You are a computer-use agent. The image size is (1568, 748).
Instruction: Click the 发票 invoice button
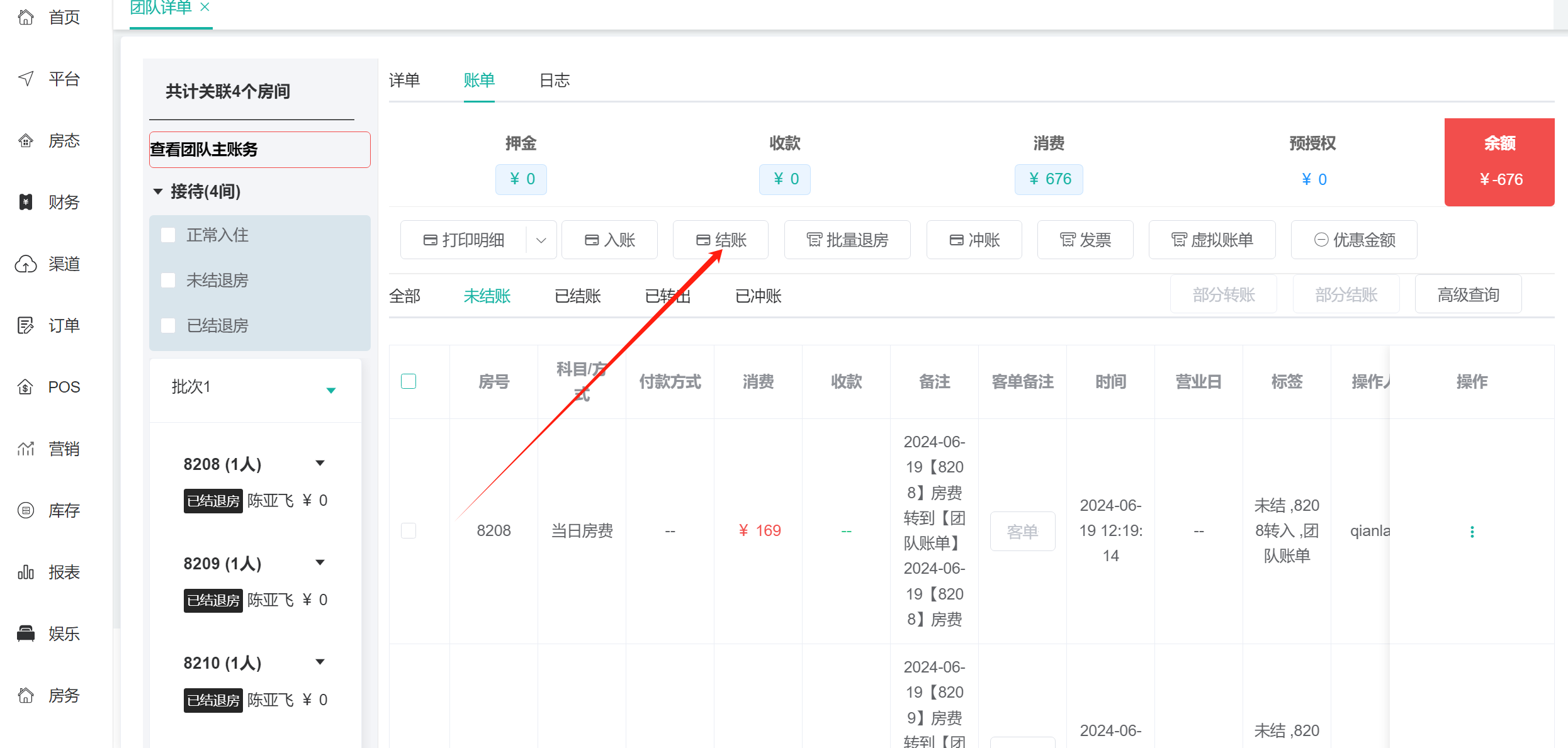1085,240
